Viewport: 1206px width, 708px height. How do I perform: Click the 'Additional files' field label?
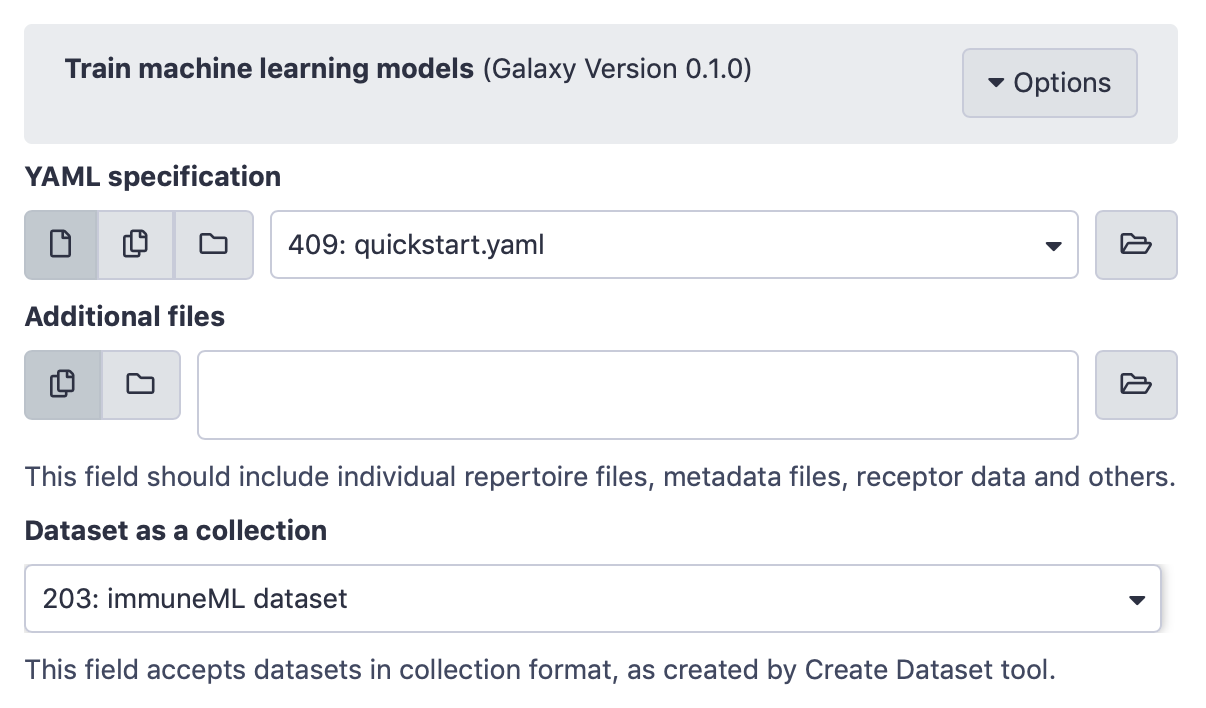tap(125, 317)
